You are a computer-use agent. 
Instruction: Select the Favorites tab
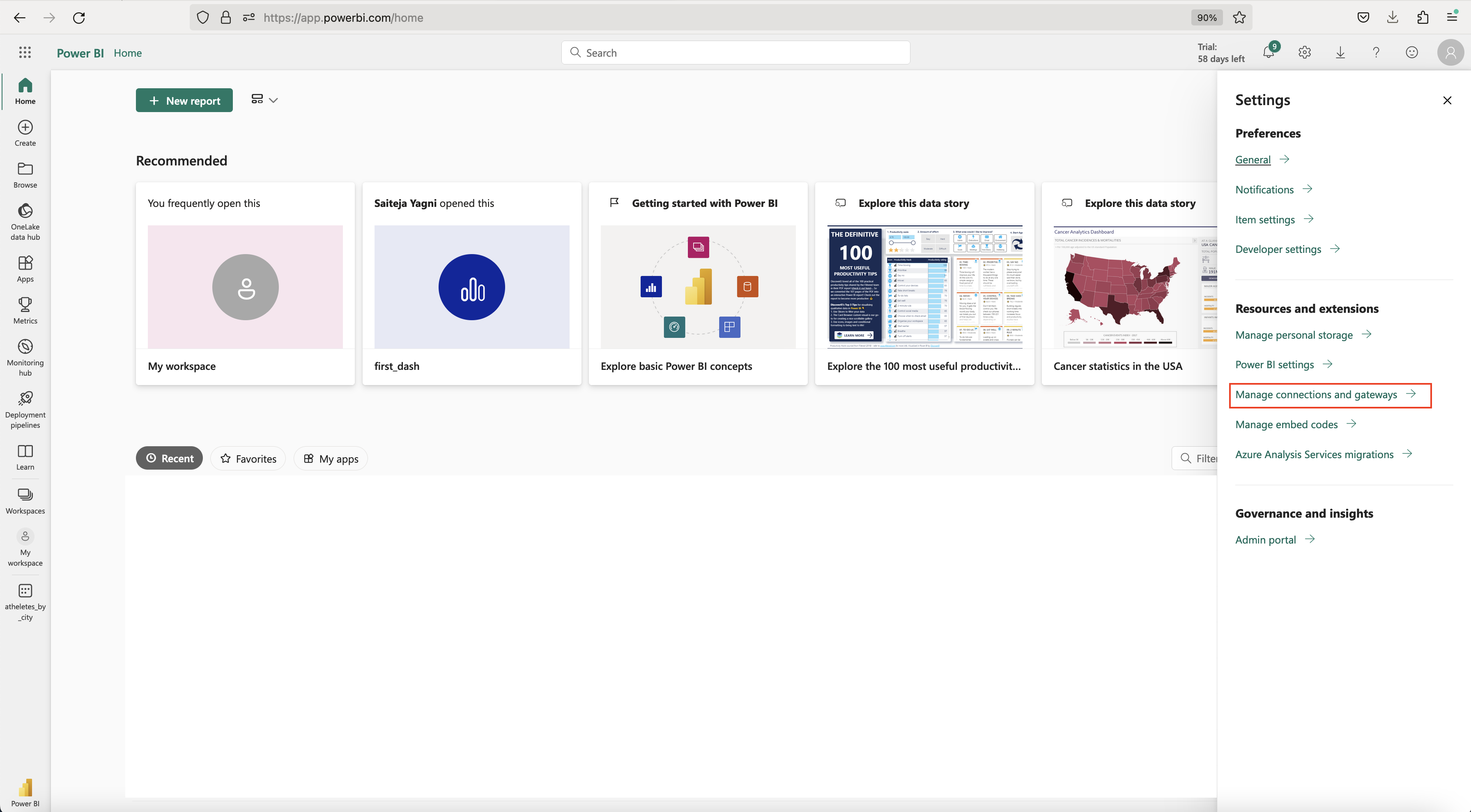tap(248, 459)
